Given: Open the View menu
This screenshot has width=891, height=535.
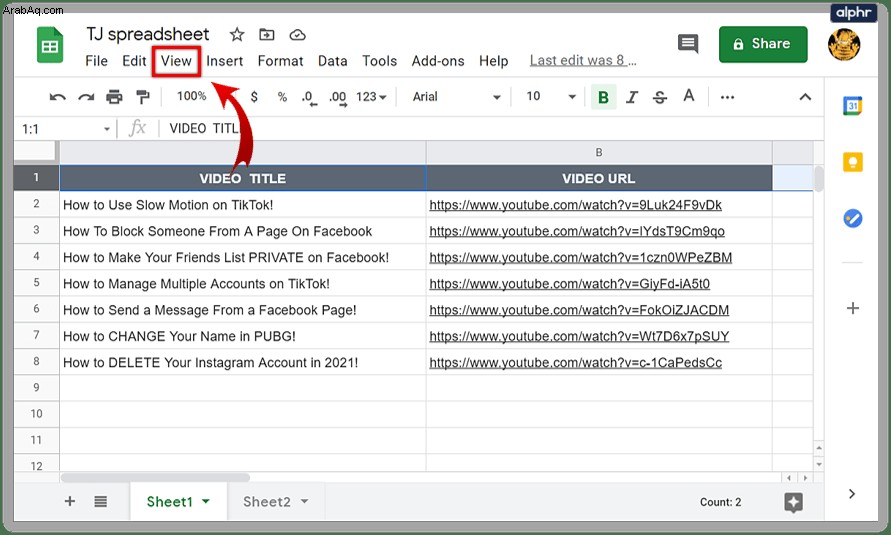Looking at the screenshot, I should pos(176,61).
